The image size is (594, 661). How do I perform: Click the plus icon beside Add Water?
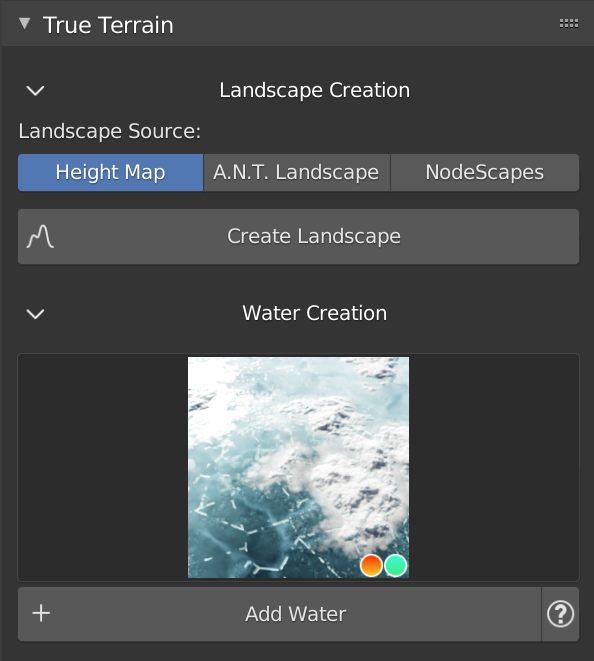41,613
